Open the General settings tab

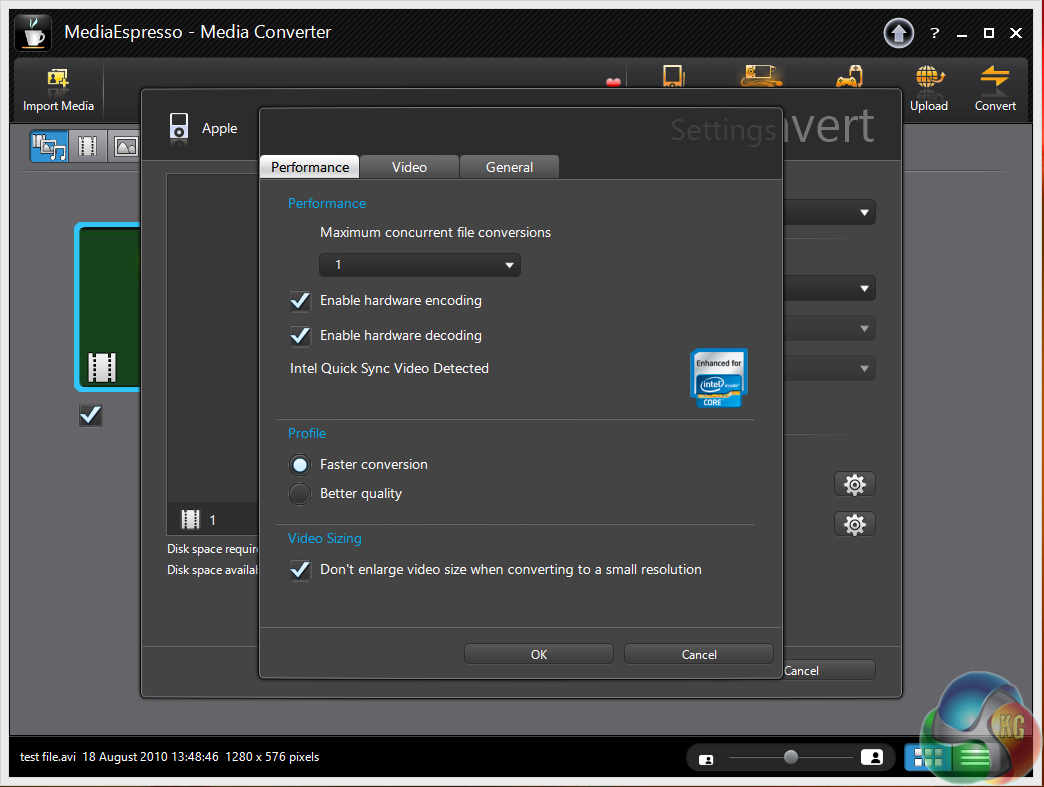509,167
